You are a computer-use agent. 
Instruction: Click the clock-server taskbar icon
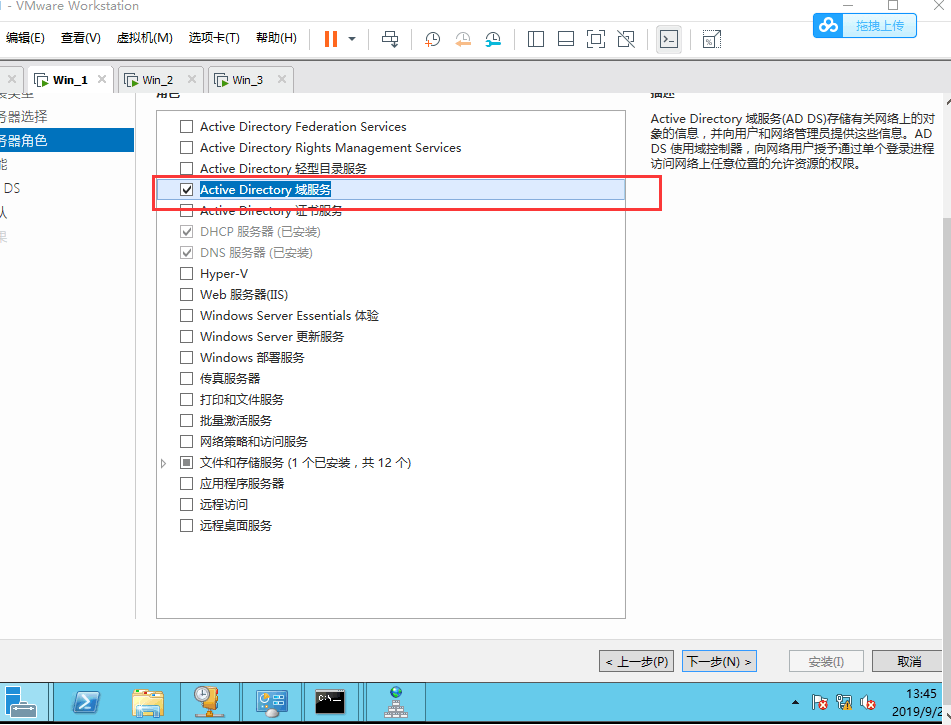pos(210,702)
